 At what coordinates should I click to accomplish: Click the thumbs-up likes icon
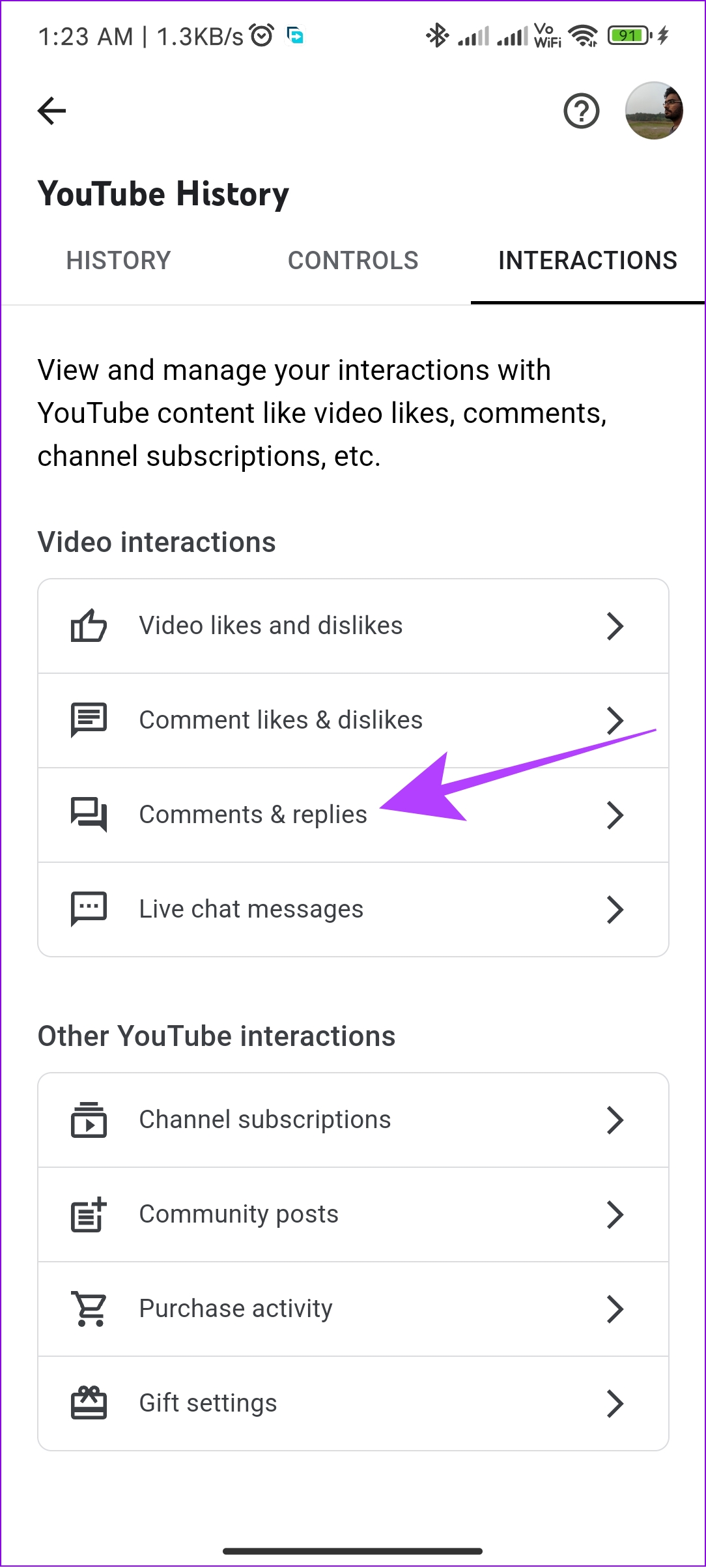click(x=89, y=626)
